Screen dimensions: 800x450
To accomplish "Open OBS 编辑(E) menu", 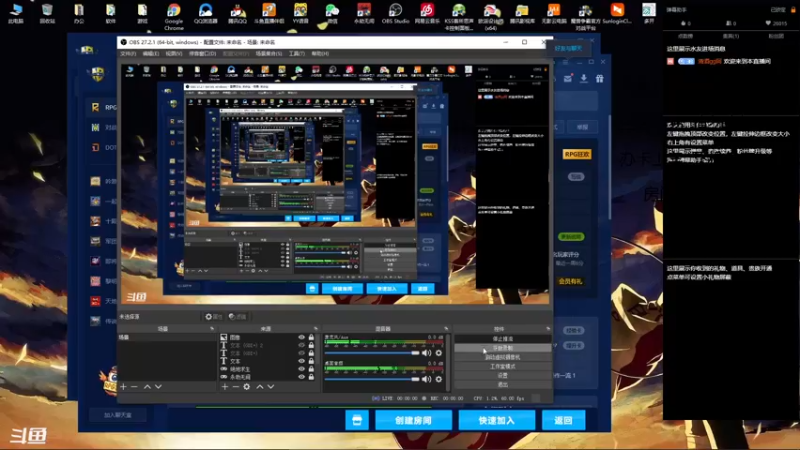I will coord(151,54).
